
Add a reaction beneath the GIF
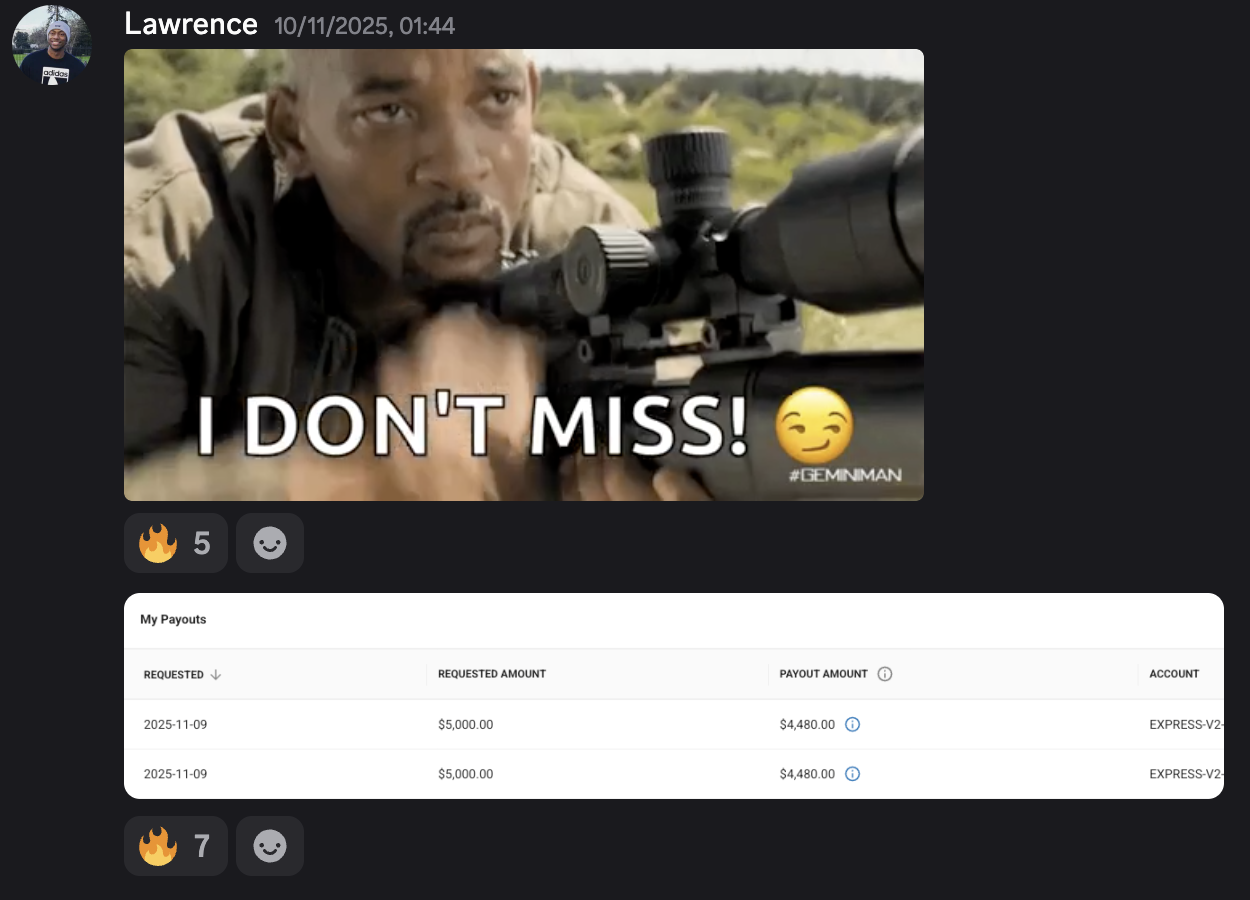click(x=270, y=543)
